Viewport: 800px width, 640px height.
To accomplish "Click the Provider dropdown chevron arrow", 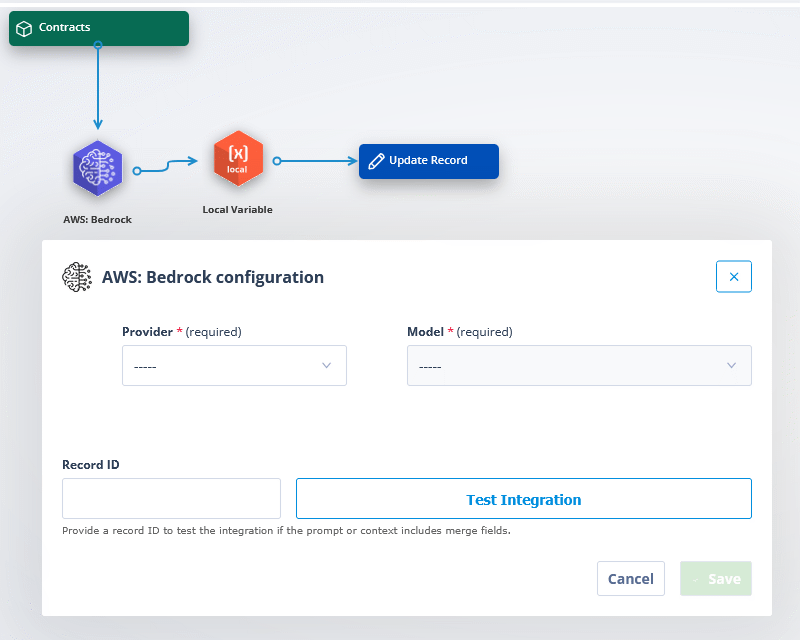I will (x=327, y=365).
